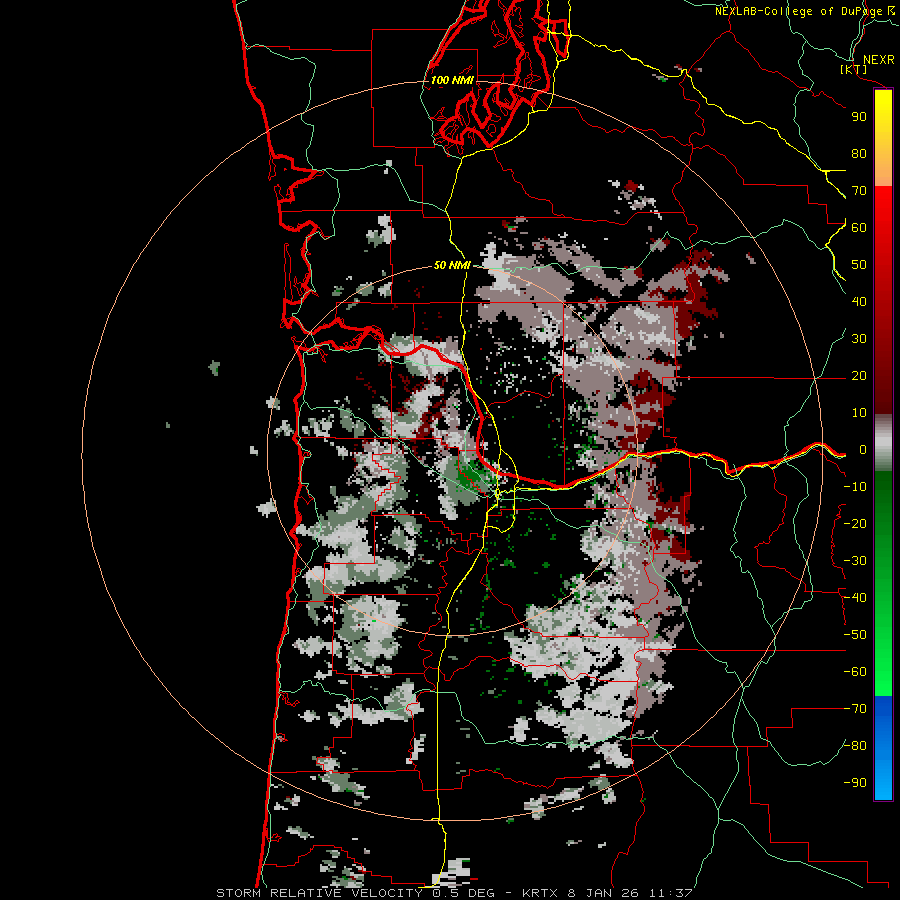Click the -20 knot scale label
This screenshot has height=900, width=900.
(x=855, y=523)
